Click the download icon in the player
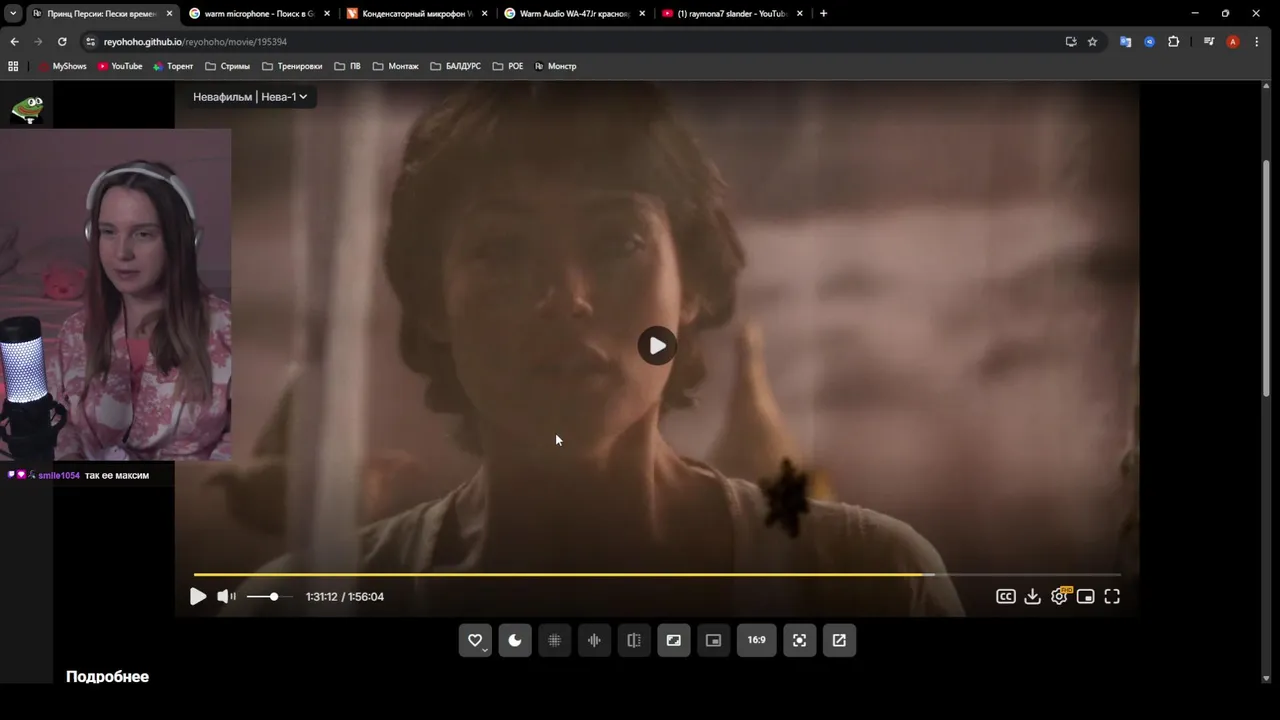 point(1033,597)
